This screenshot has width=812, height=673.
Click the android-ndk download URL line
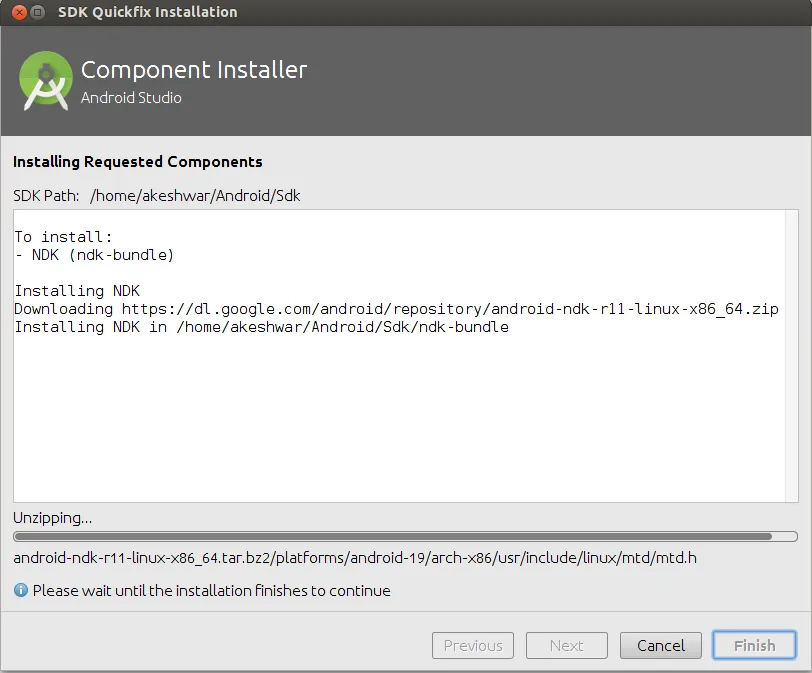pos(396,309)
